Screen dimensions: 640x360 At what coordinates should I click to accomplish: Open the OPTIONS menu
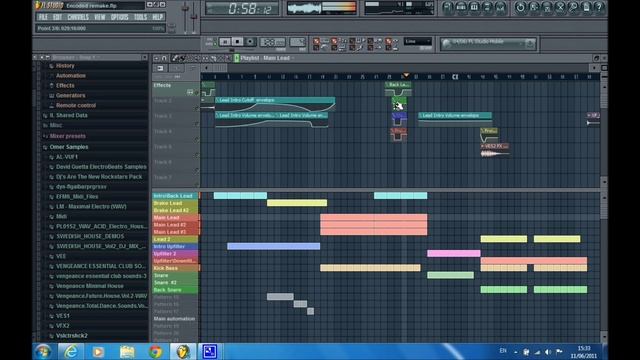[120, 17]
